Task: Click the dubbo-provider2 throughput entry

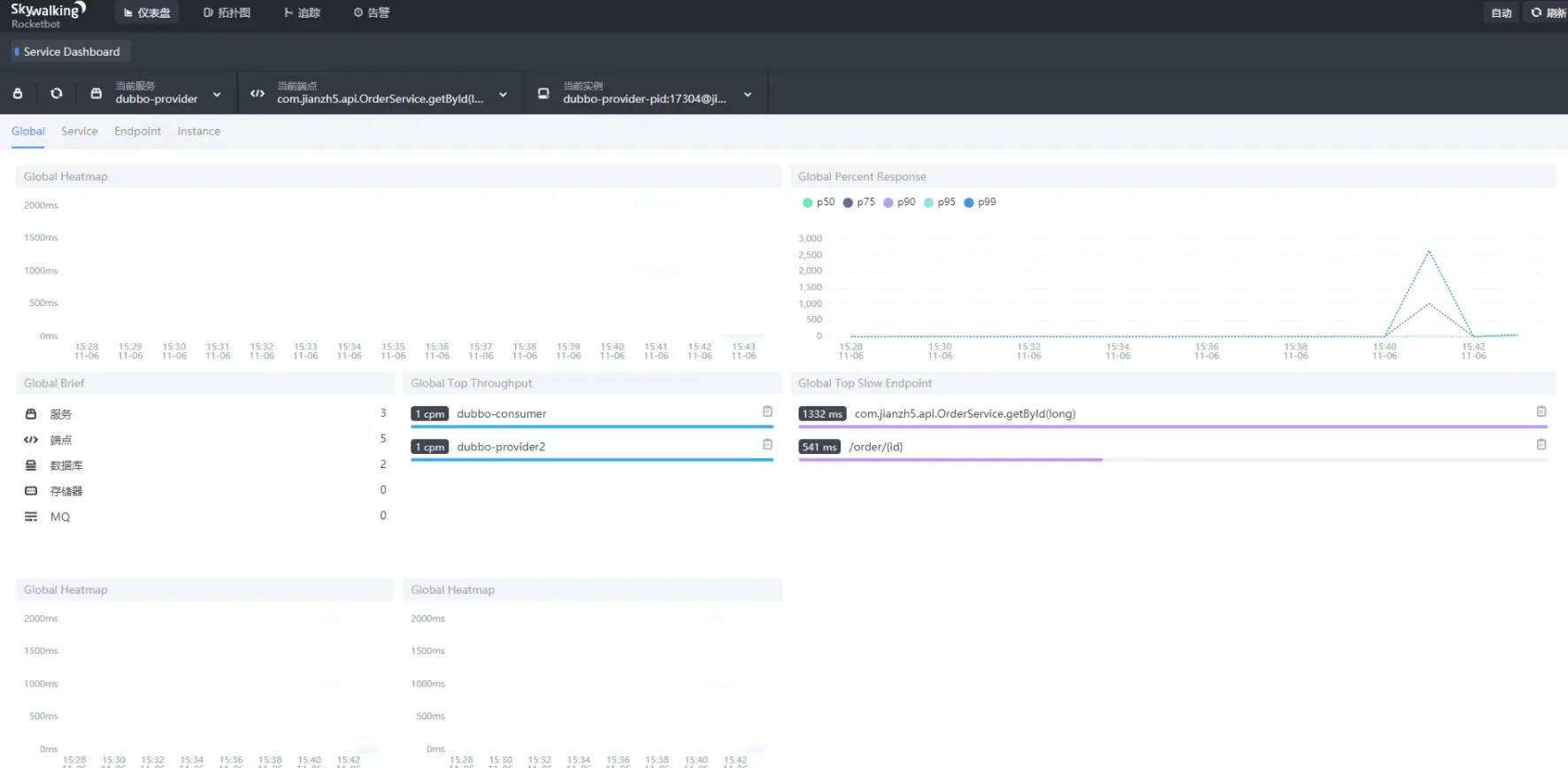Action: click(501, 447)
